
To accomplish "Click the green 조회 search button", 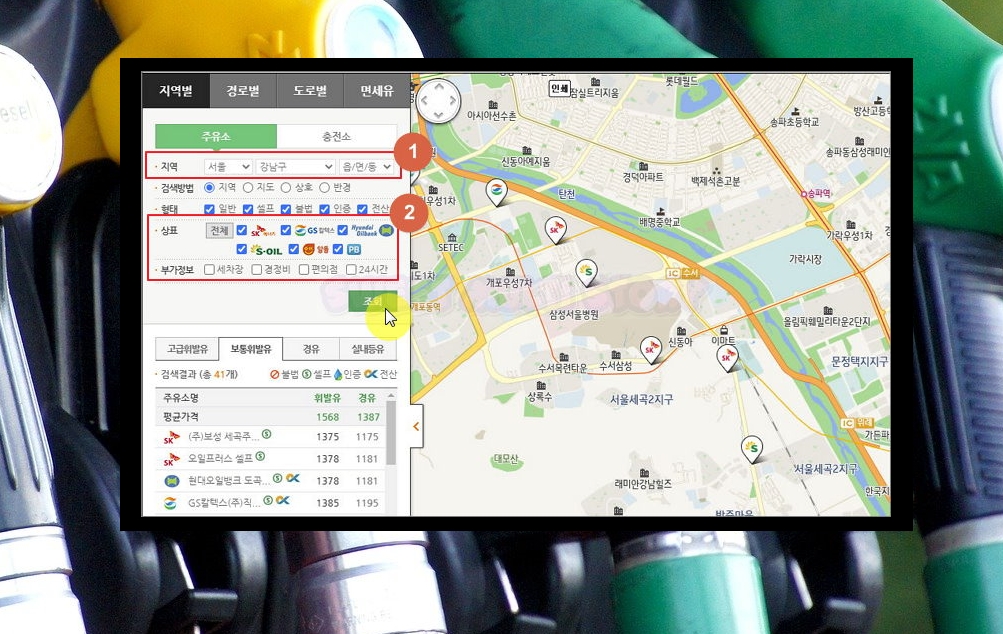I will coord(372,301).
